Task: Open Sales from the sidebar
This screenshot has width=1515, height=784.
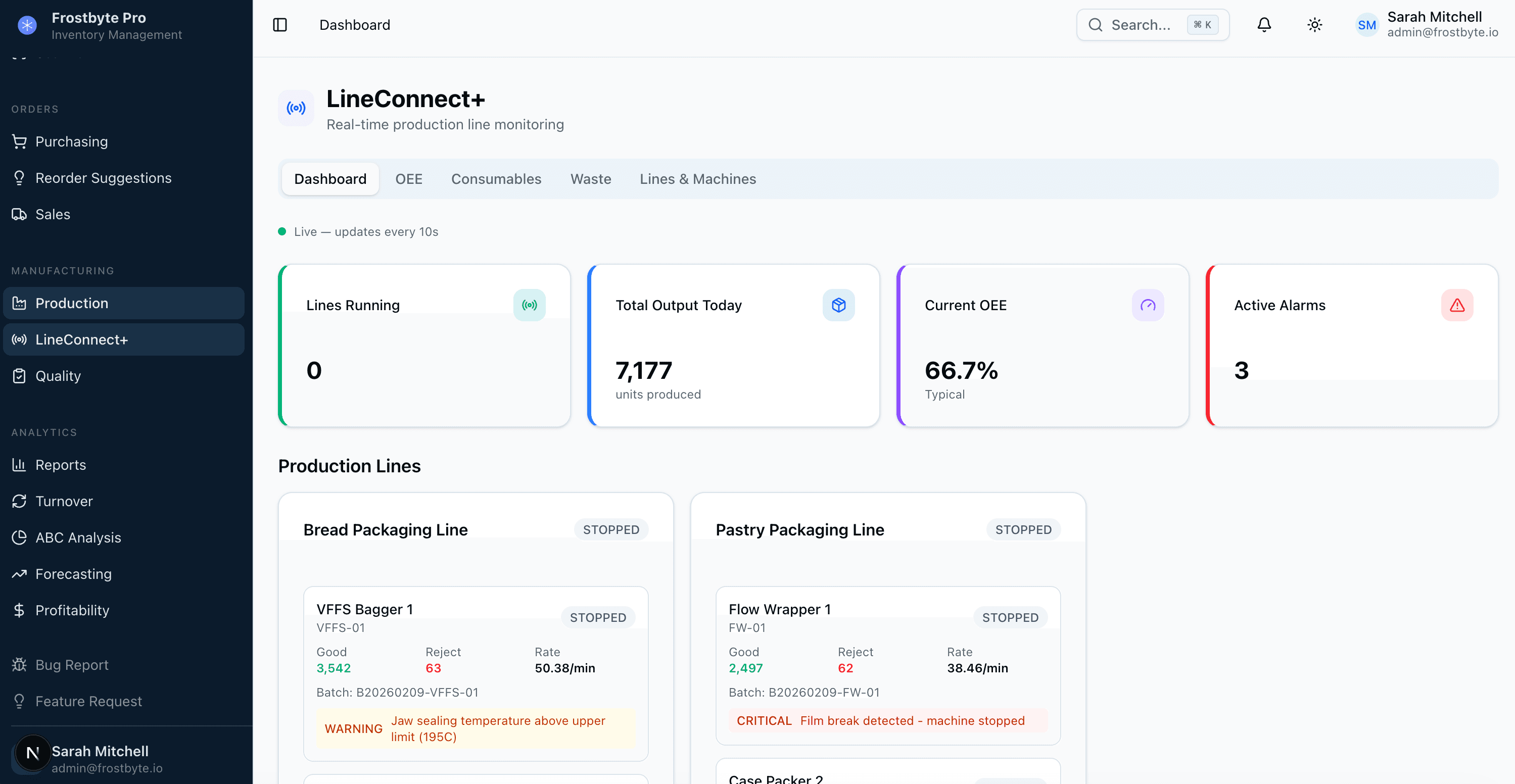Action: [53, 214]
